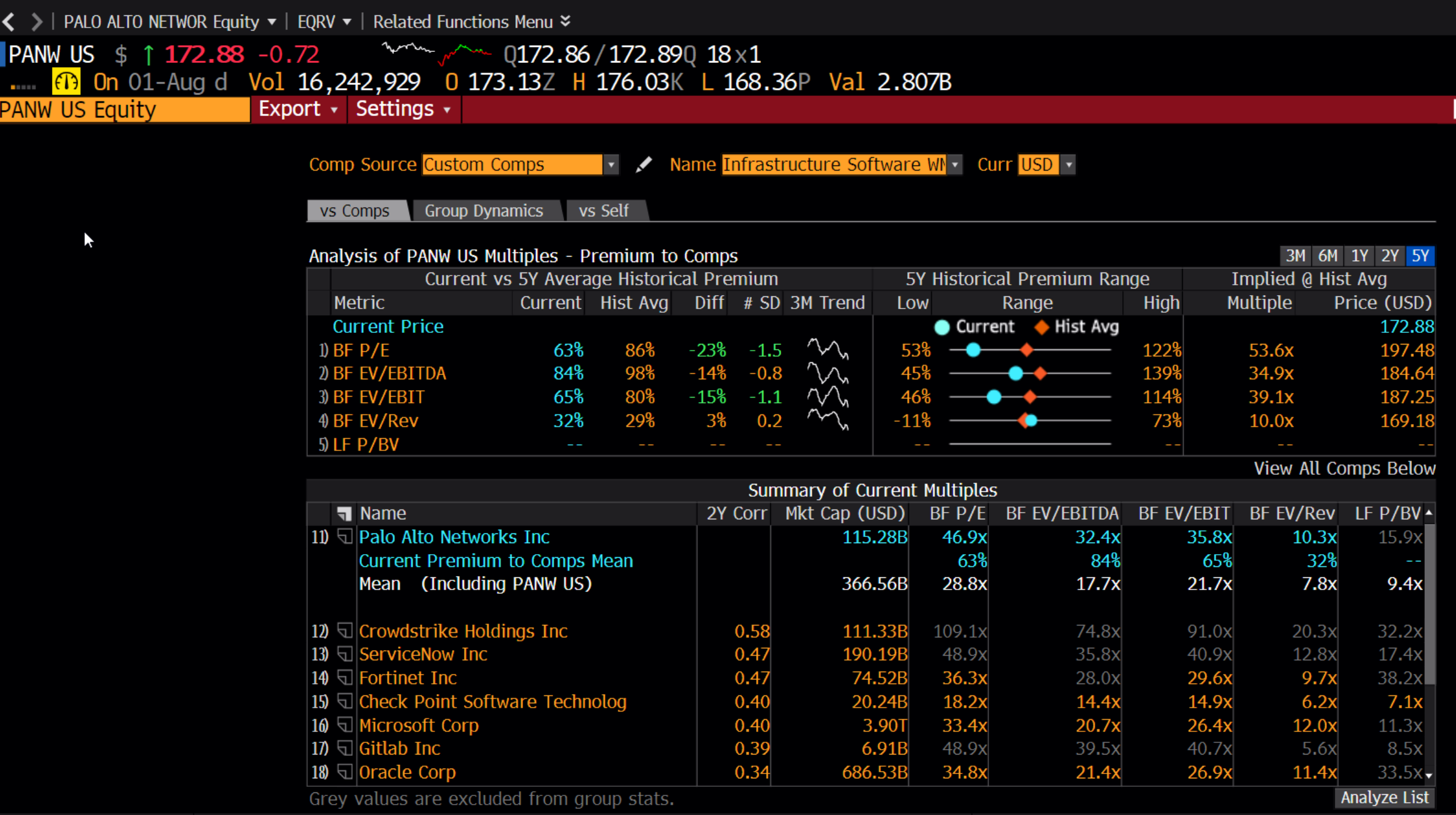
Task: Switch time range to 3M
Action: point(1295,256)
